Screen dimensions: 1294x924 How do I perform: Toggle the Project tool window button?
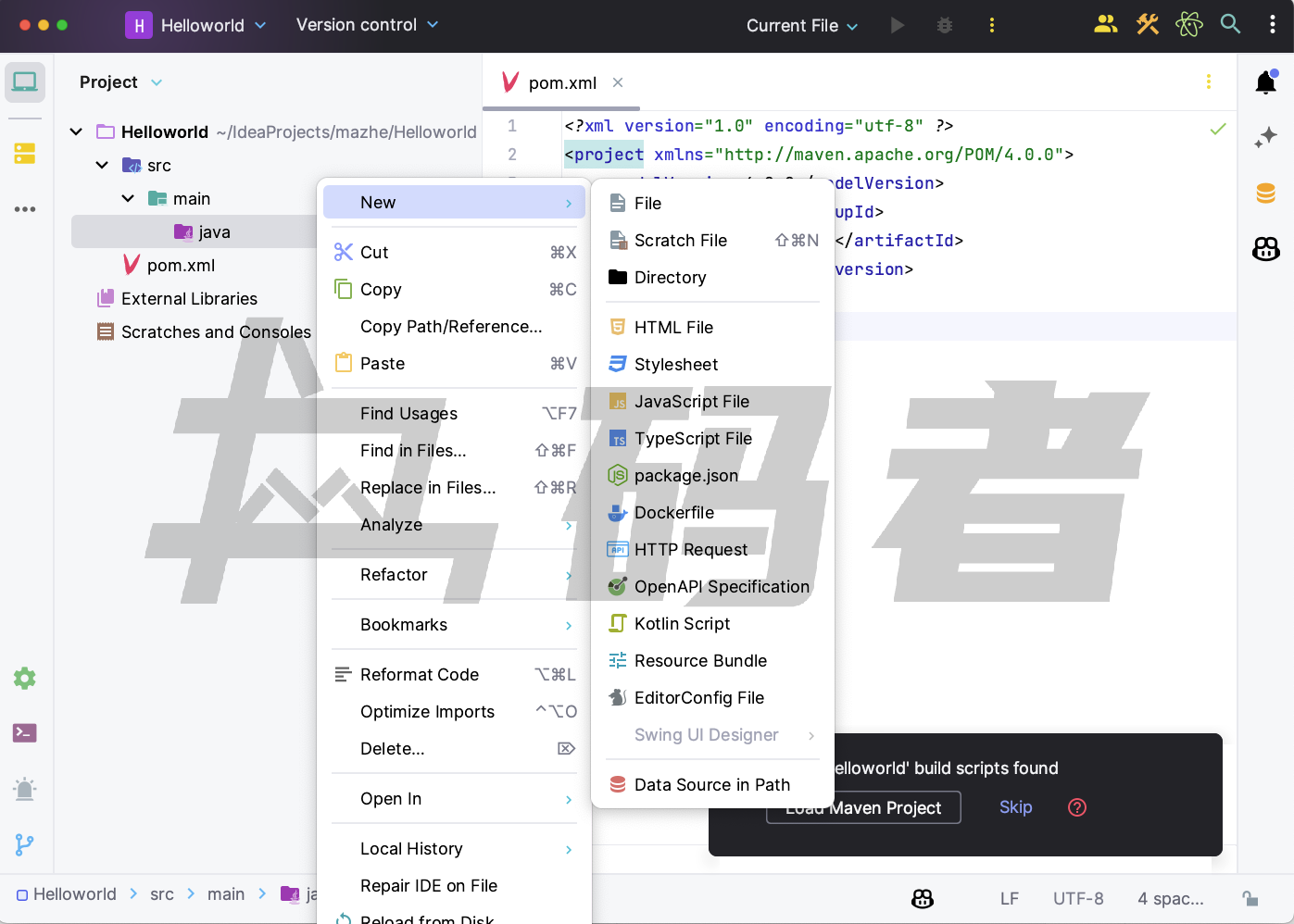[25, 82]
